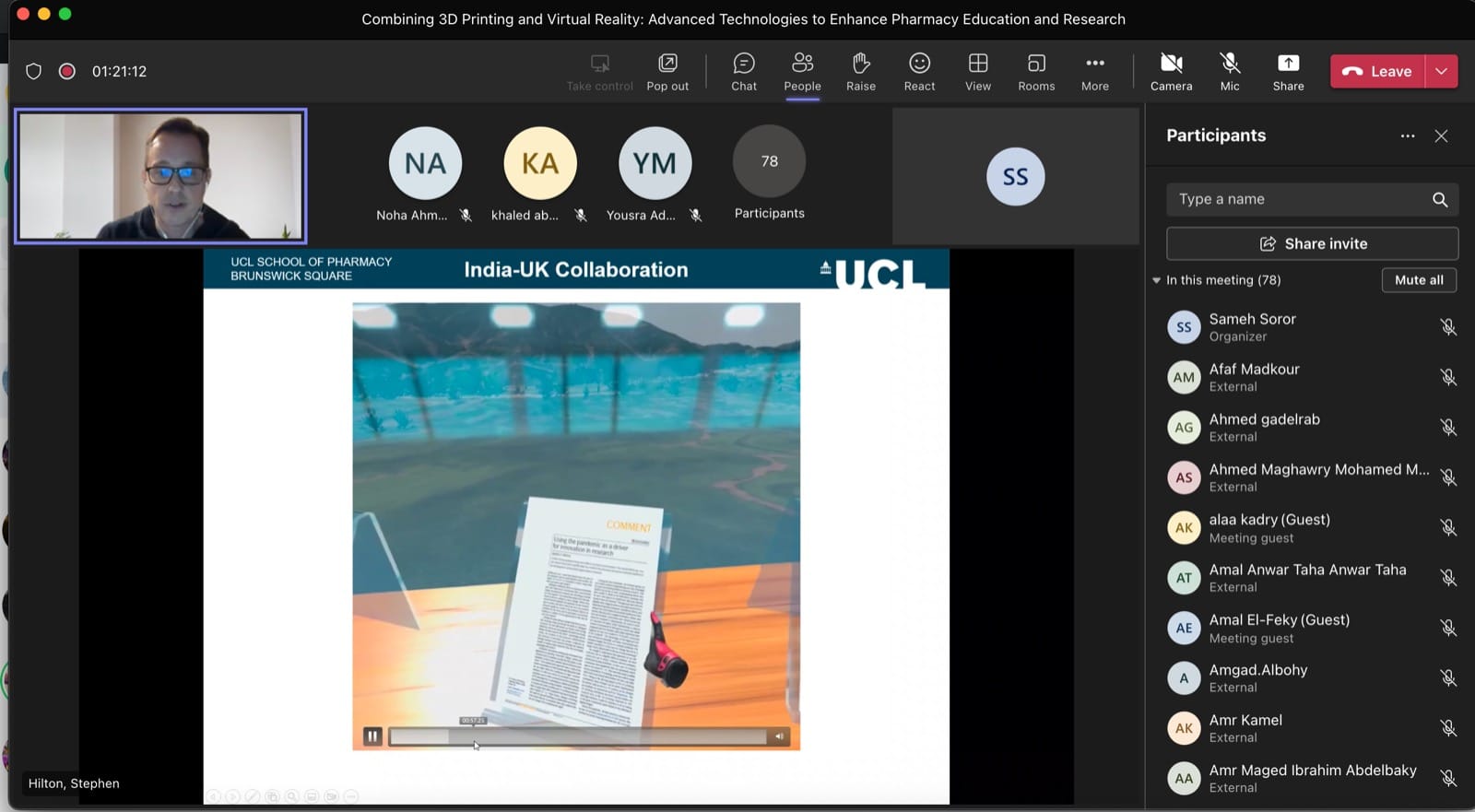Unmute the Mic
Screen dimensions: 1475x812
(1230, 72)
